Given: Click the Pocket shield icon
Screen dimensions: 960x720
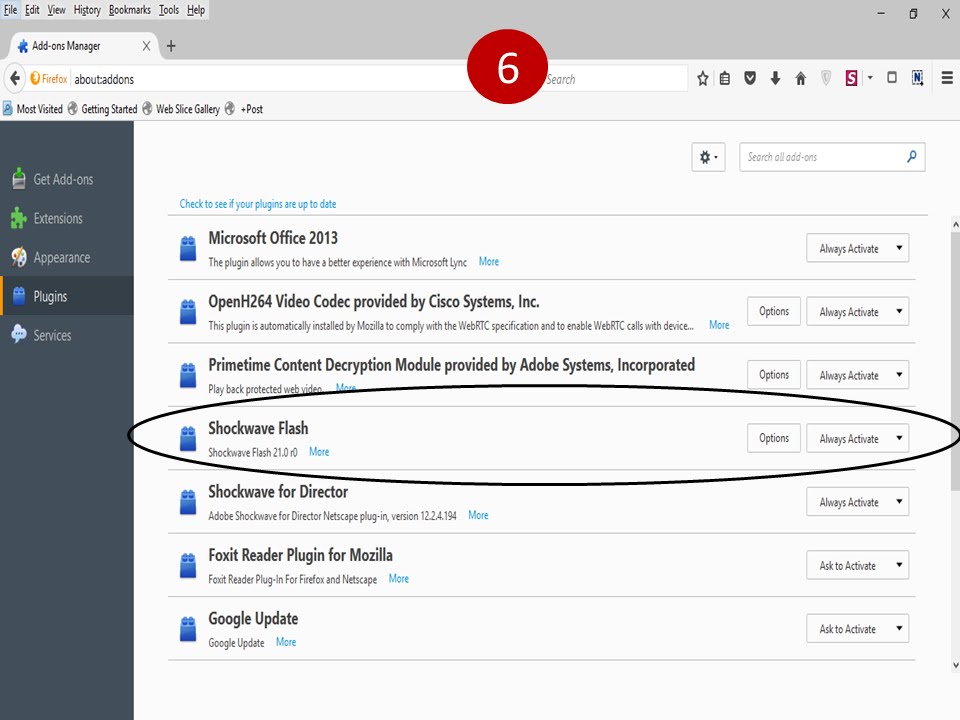Looking at the screenshot, I should [749, 78].
